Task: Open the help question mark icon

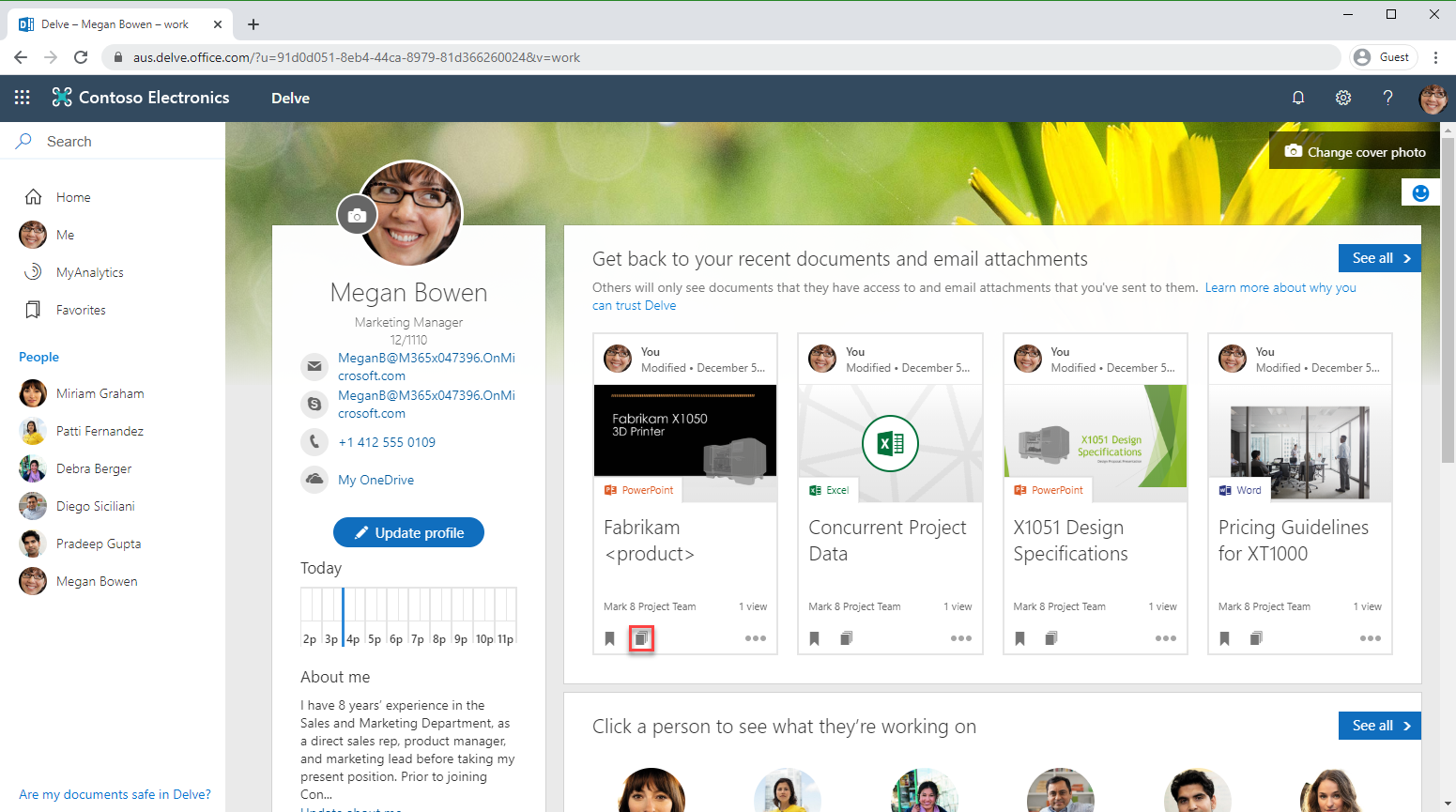Action: 1388,98
